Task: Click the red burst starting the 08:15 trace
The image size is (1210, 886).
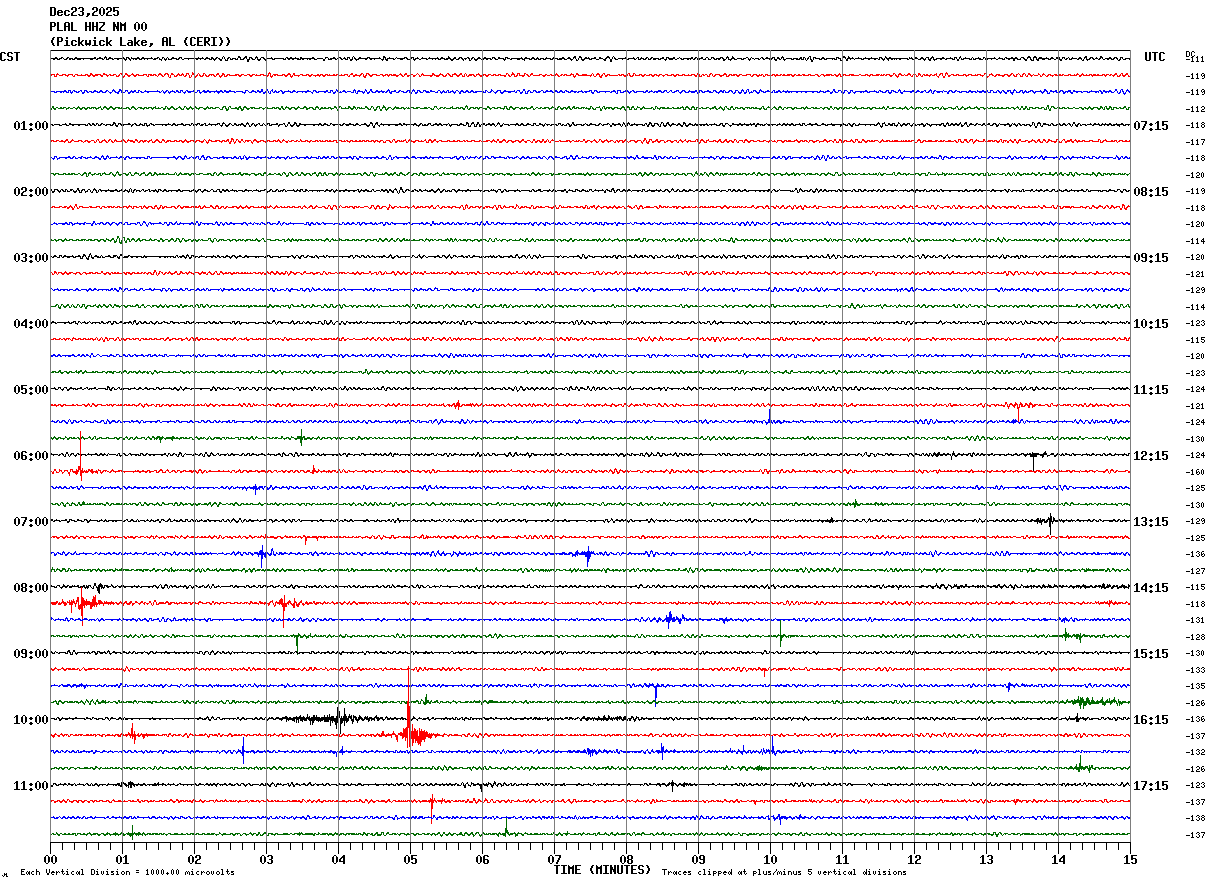Action: (78, 604)
